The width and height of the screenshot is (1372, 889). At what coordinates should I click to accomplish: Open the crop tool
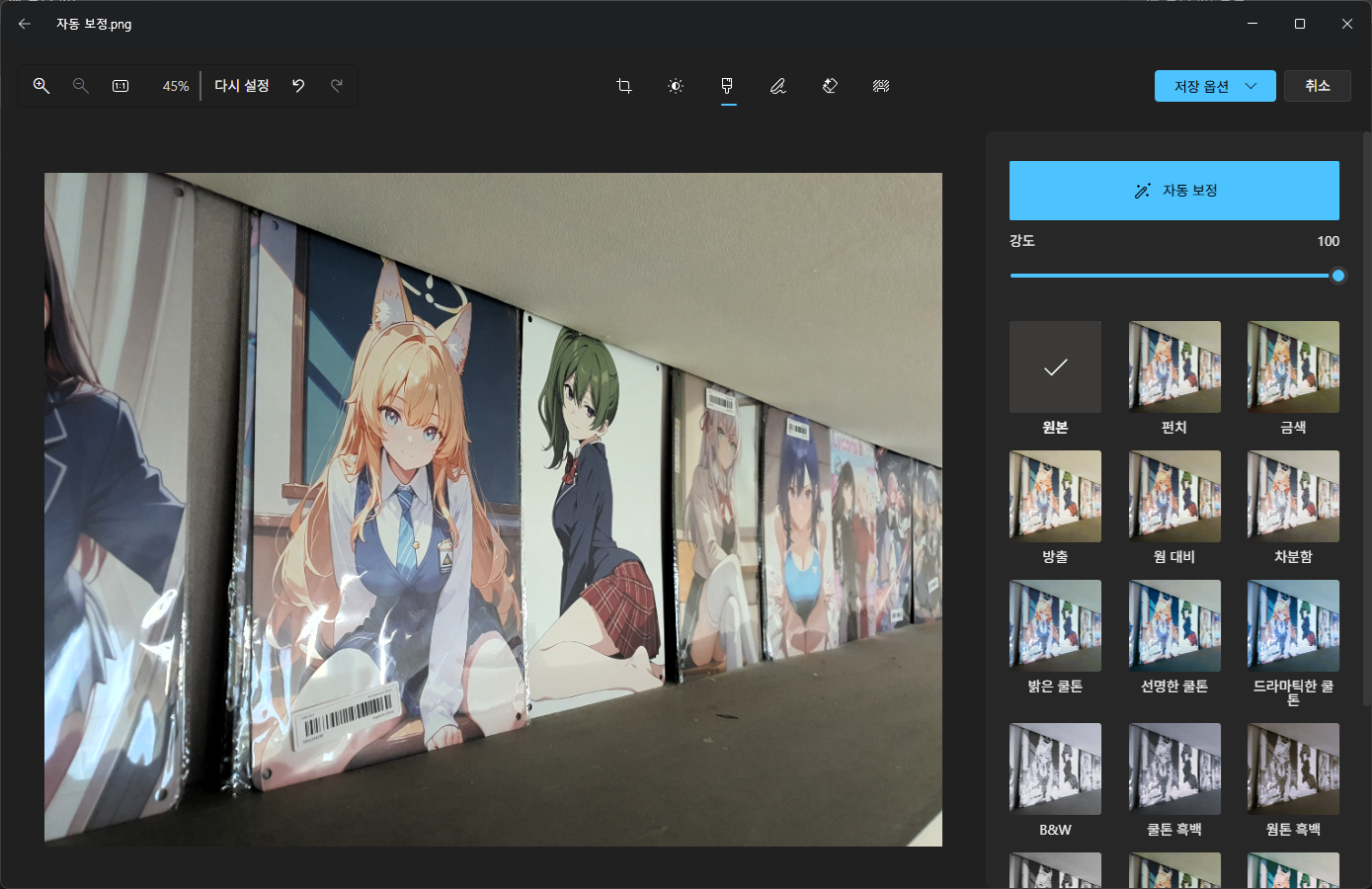tap(624, 86)
